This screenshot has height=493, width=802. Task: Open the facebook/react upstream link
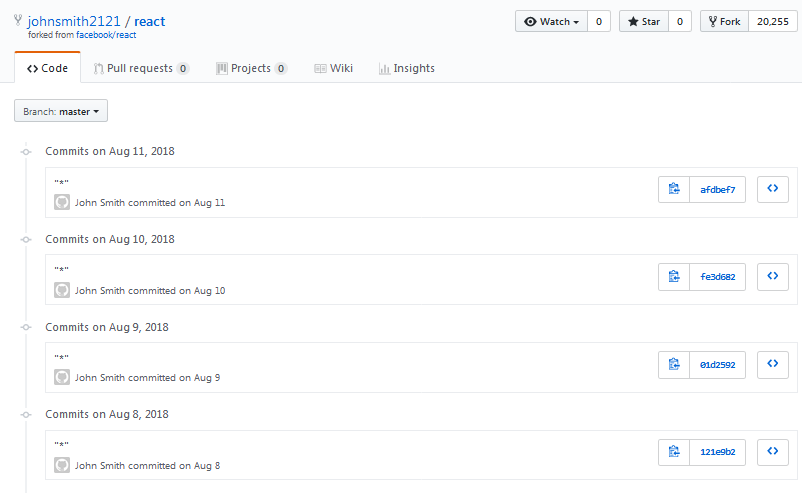(x=106, y=35)
